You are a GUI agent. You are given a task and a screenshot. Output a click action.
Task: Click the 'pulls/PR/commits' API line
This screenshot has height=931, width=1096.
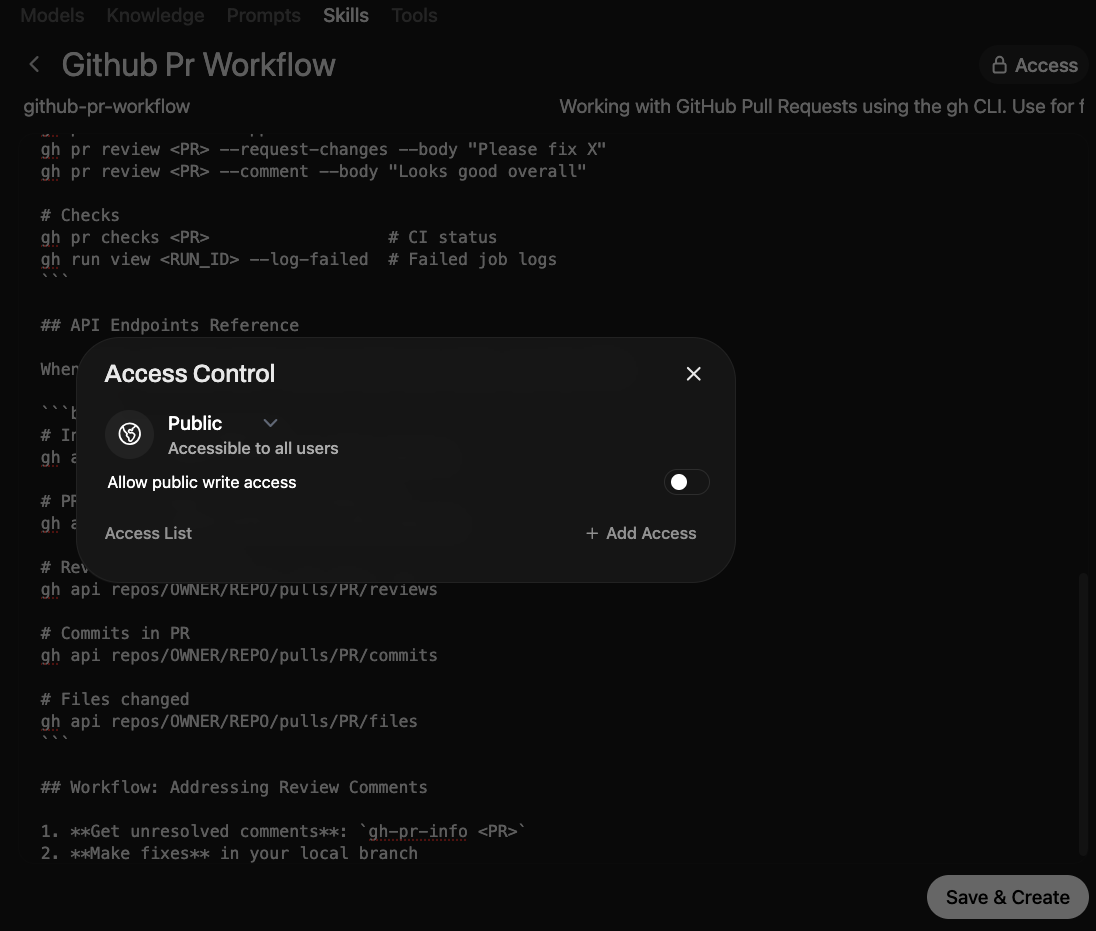(239, 656)
